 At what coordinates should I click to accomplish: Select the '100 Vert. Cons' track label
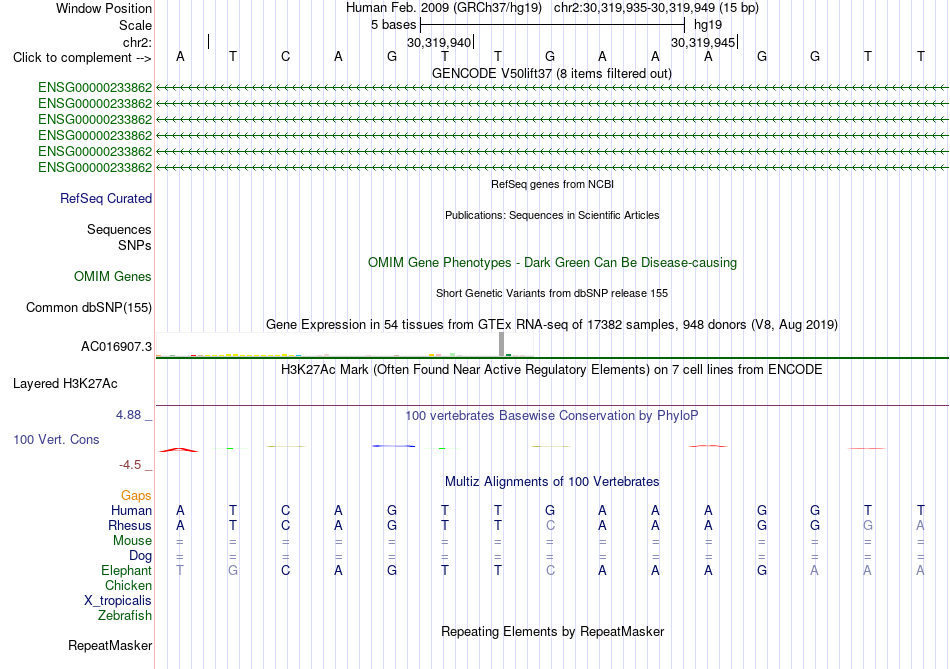coord(56,439)
